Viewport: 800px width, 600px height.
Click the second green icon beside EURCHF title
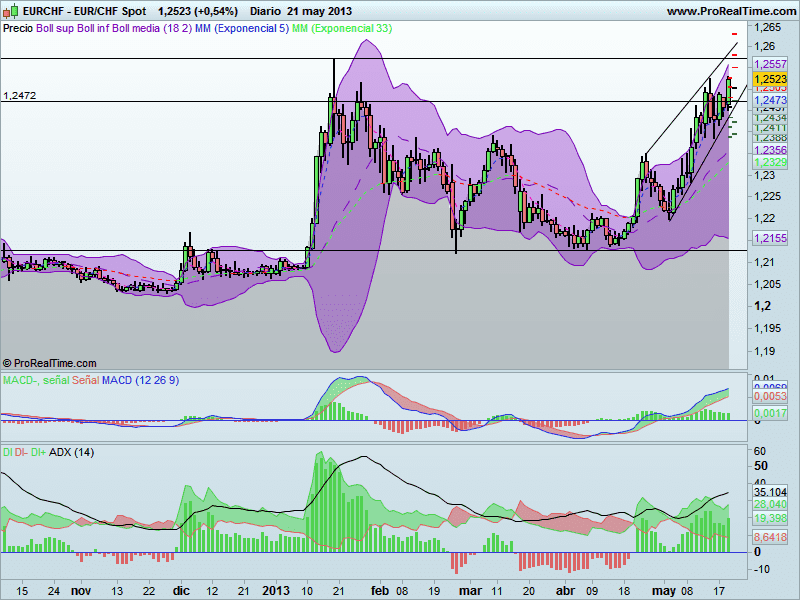click(15, 9)
